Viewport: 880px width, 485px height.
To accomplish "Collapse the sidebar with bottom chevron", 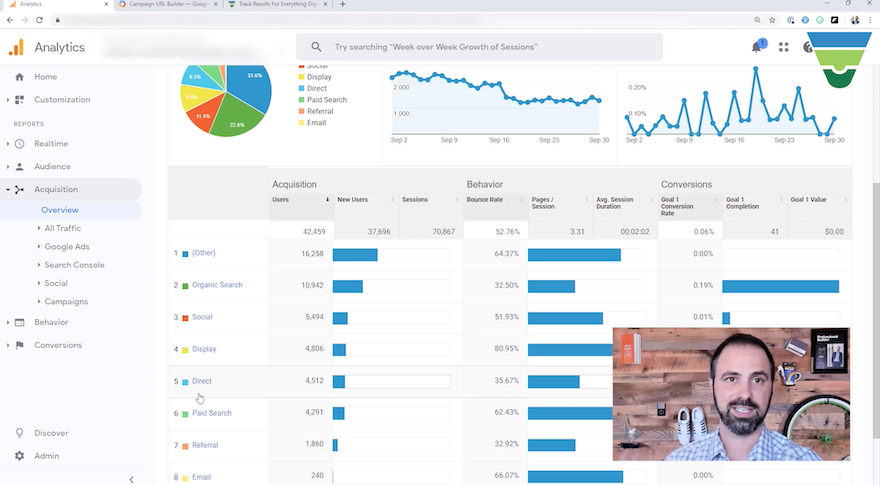I will coord(131,479).
